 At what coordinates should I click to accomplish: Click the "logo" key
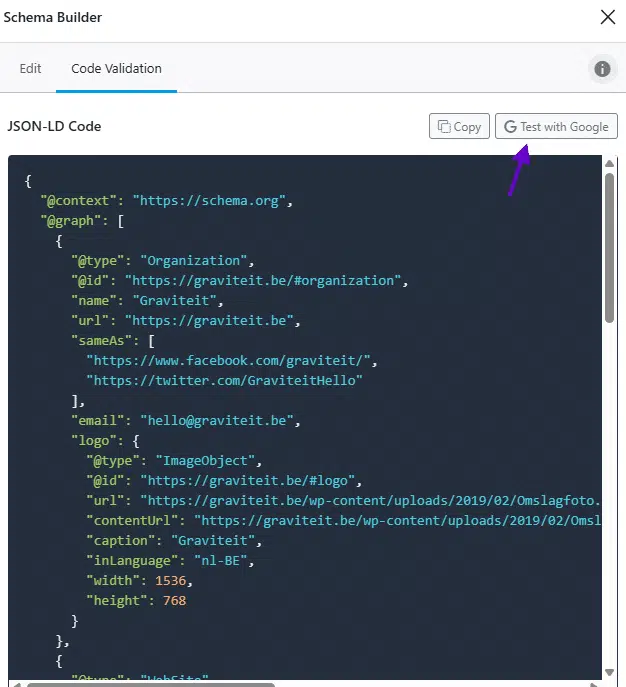pos(94,440)
